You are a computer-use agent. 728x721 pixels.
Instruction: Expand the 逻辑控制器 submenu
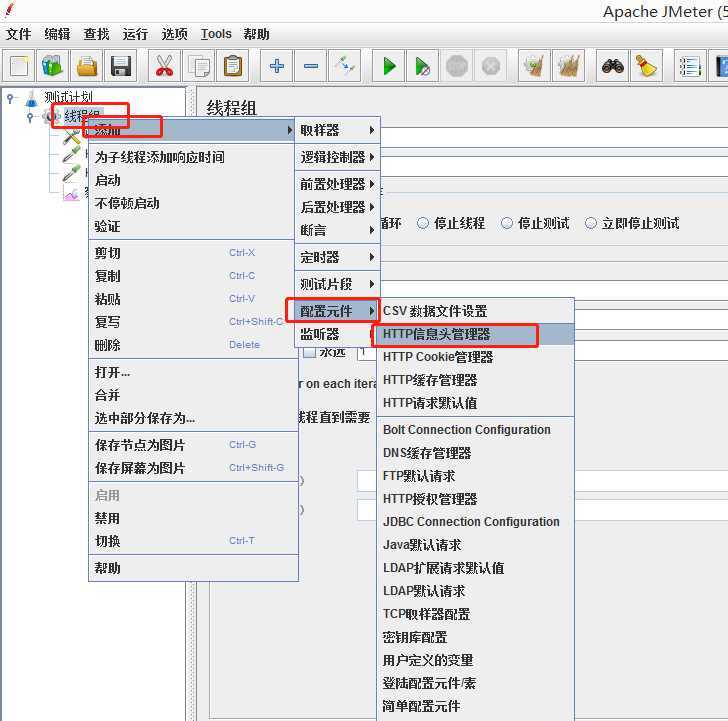pyautogui.click(x=338, y=157)
